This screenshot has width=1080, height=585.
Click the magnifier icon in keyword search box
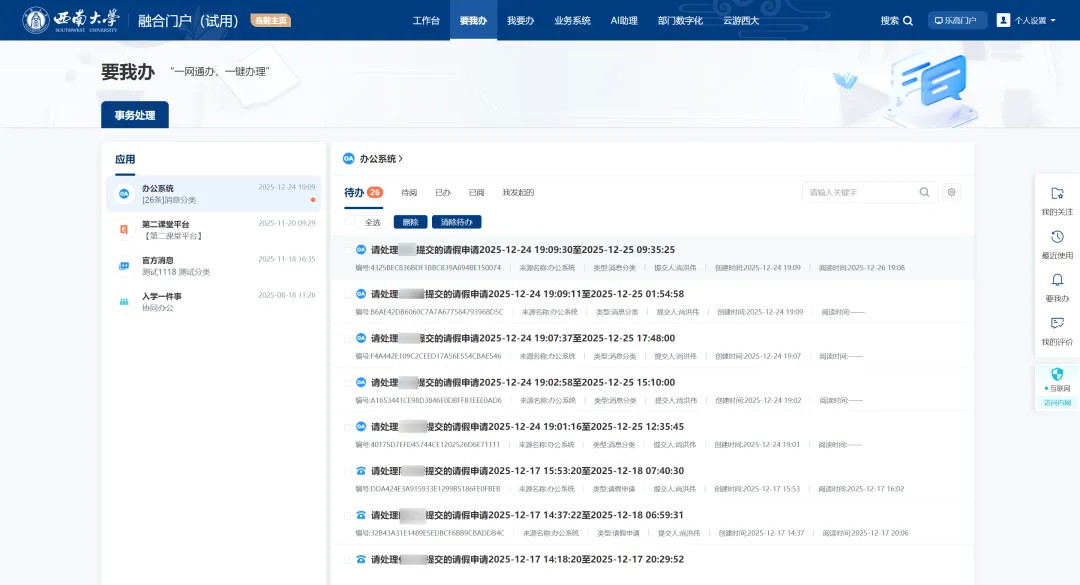click(x=924, y=192)
